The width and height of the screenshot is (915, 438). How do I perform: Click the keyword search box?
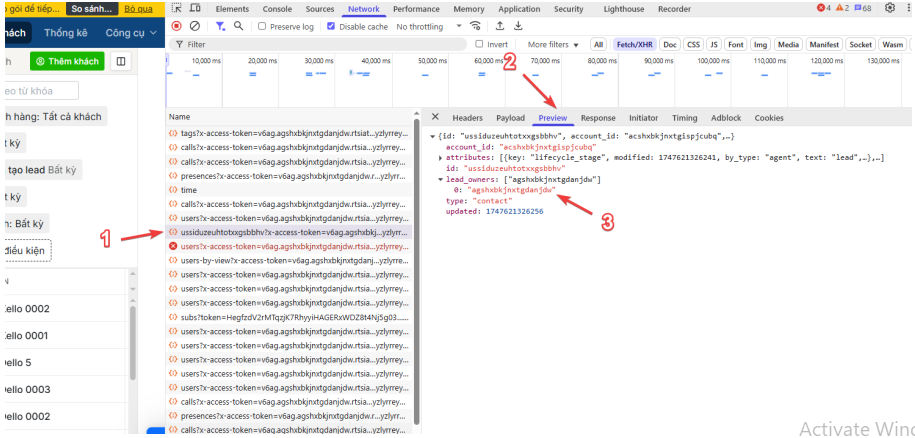pyautogui.click(x=40, y=90)
